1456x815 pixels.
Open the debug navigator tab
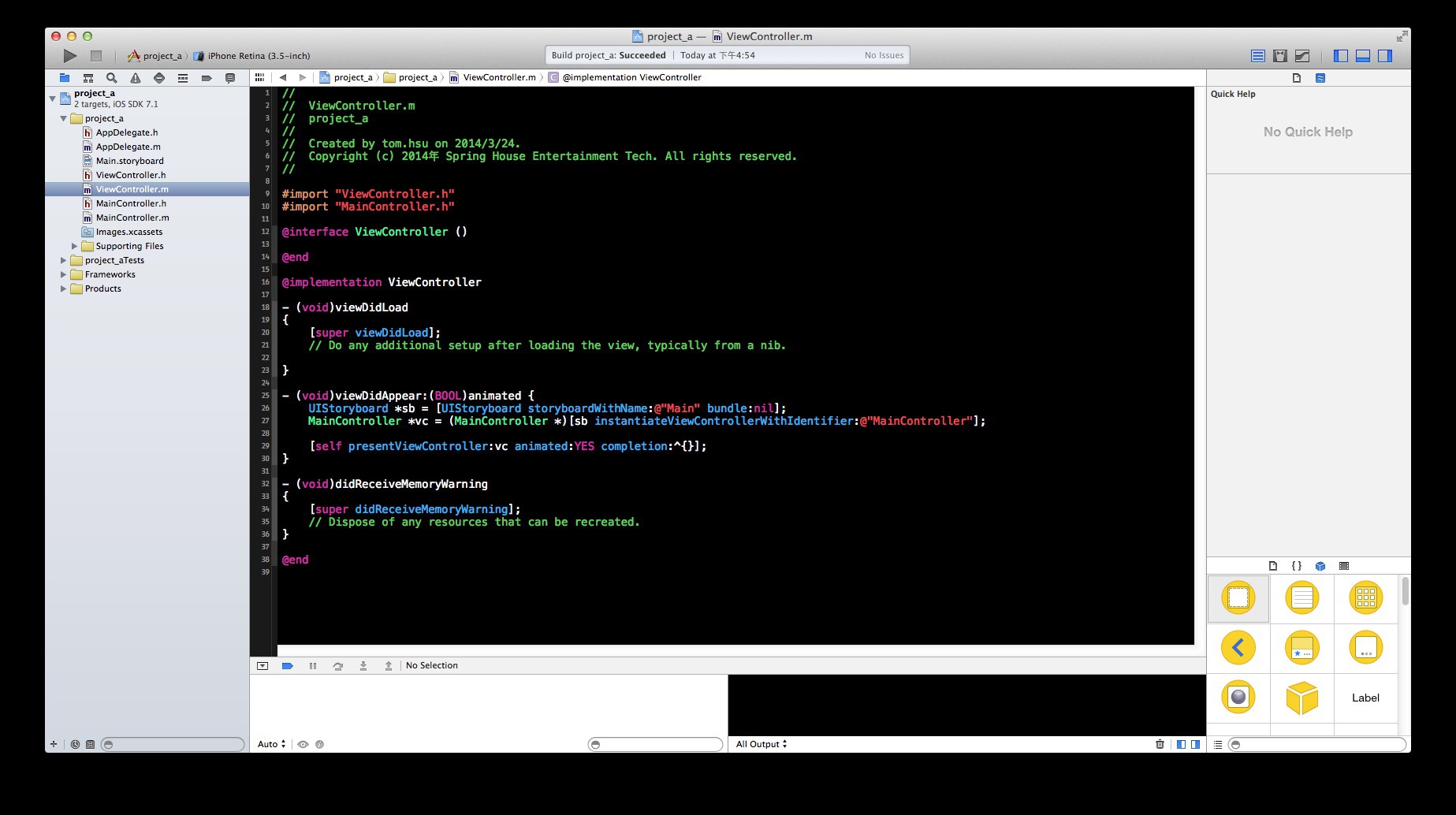pyautogui.click(x=183, y=78)
